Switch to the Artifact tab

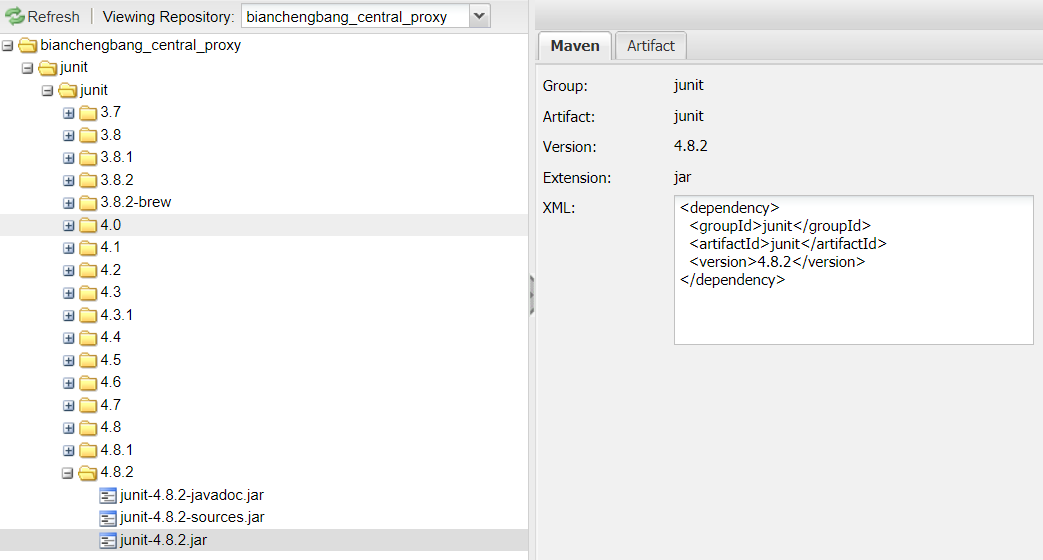pos(650,45)
